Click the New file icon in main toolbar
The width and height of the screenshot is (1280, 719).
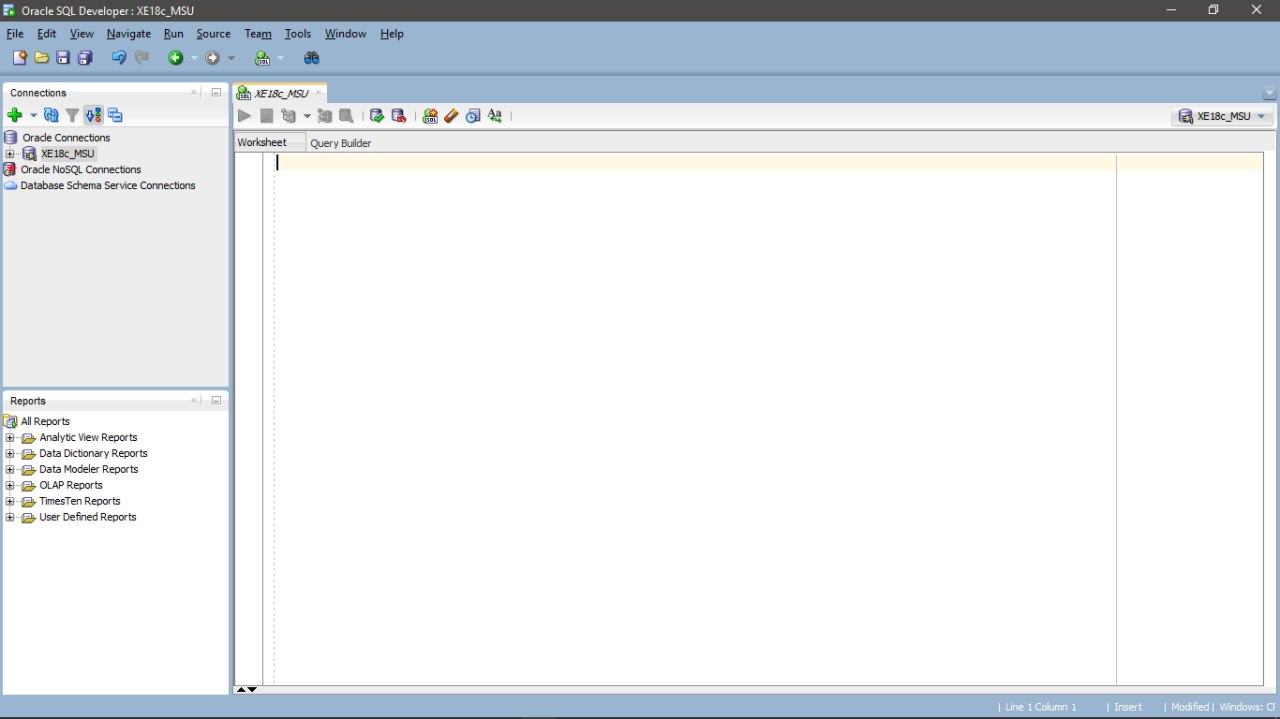tap(19, 58)
